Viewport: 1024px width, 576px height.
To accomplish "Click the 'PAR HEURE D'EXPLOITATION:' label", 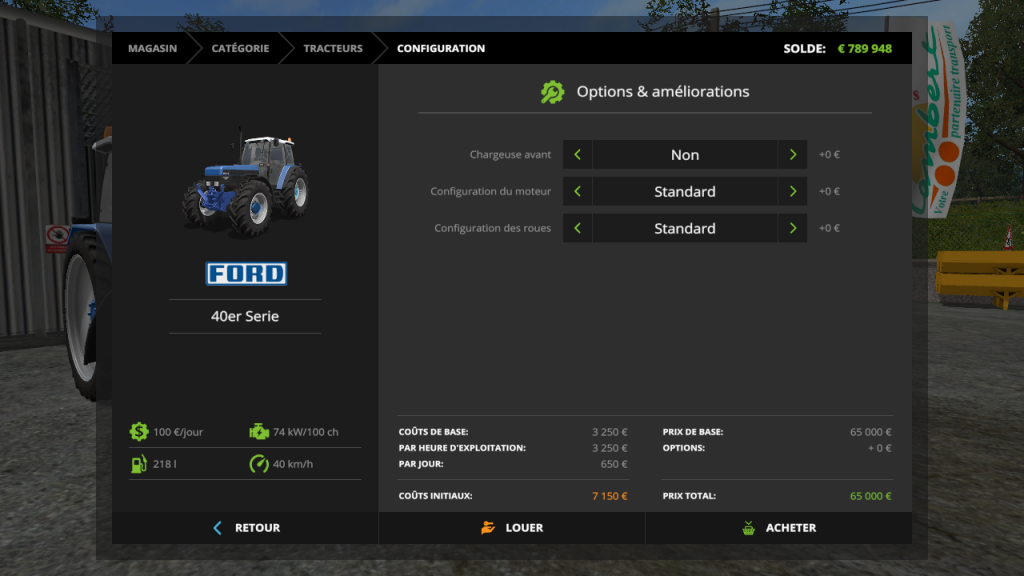I will tap(462, 448).
